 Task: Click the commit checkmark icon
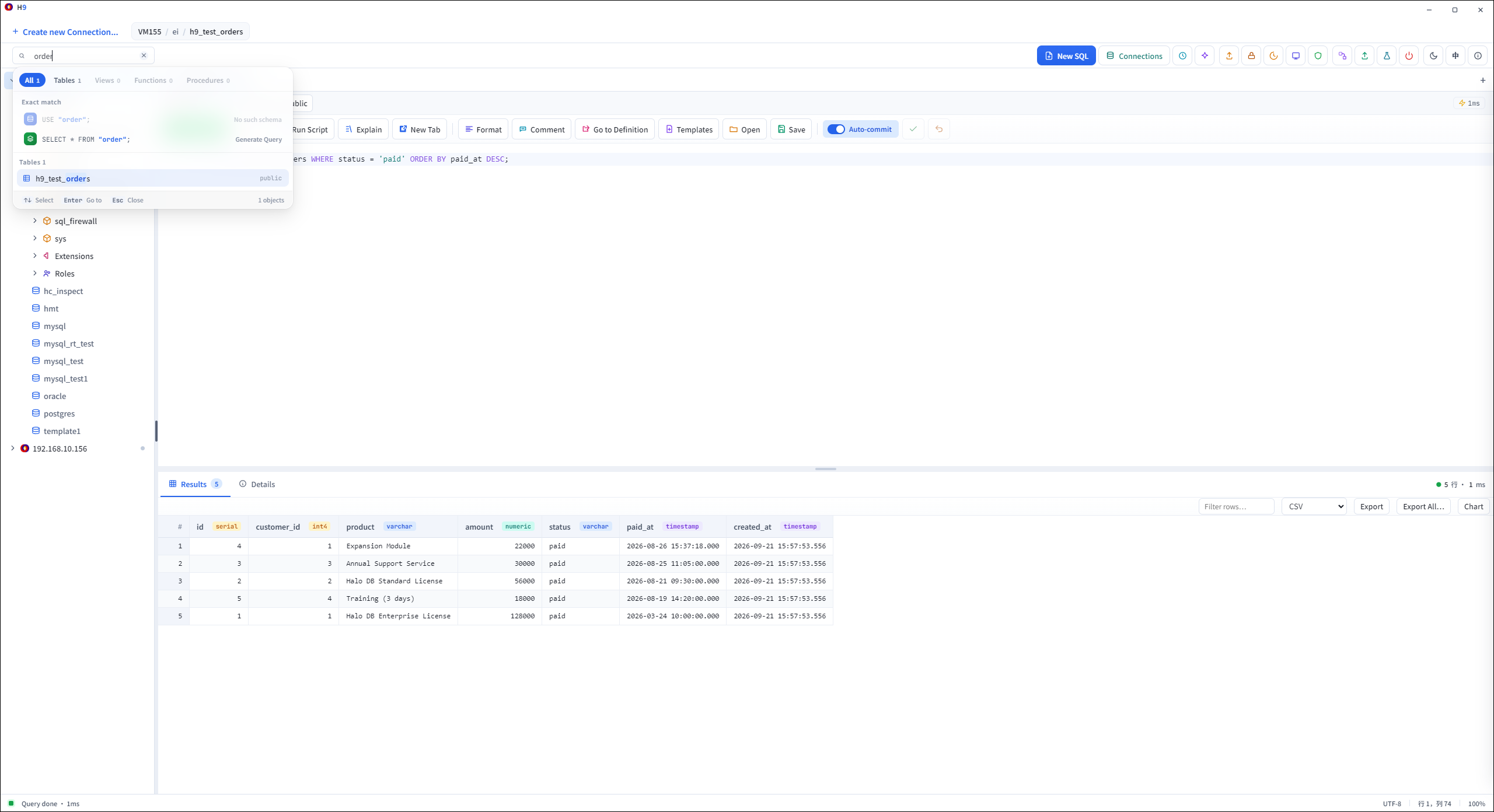pyautogui.click(x=913, y=129)
